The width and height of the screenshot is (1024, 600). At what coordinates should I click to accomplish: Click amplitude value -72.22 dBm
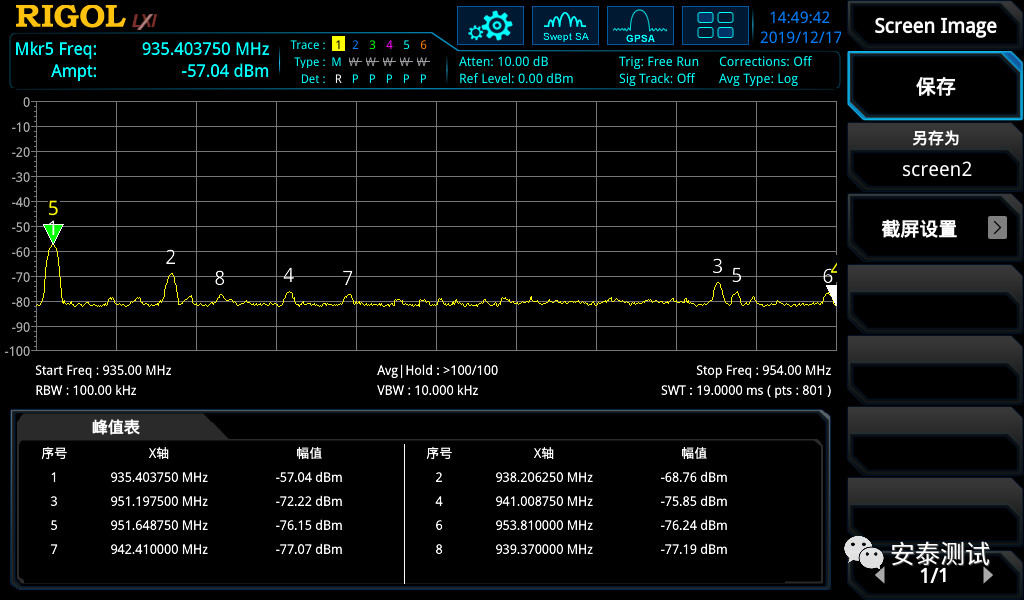click(309, 501)
